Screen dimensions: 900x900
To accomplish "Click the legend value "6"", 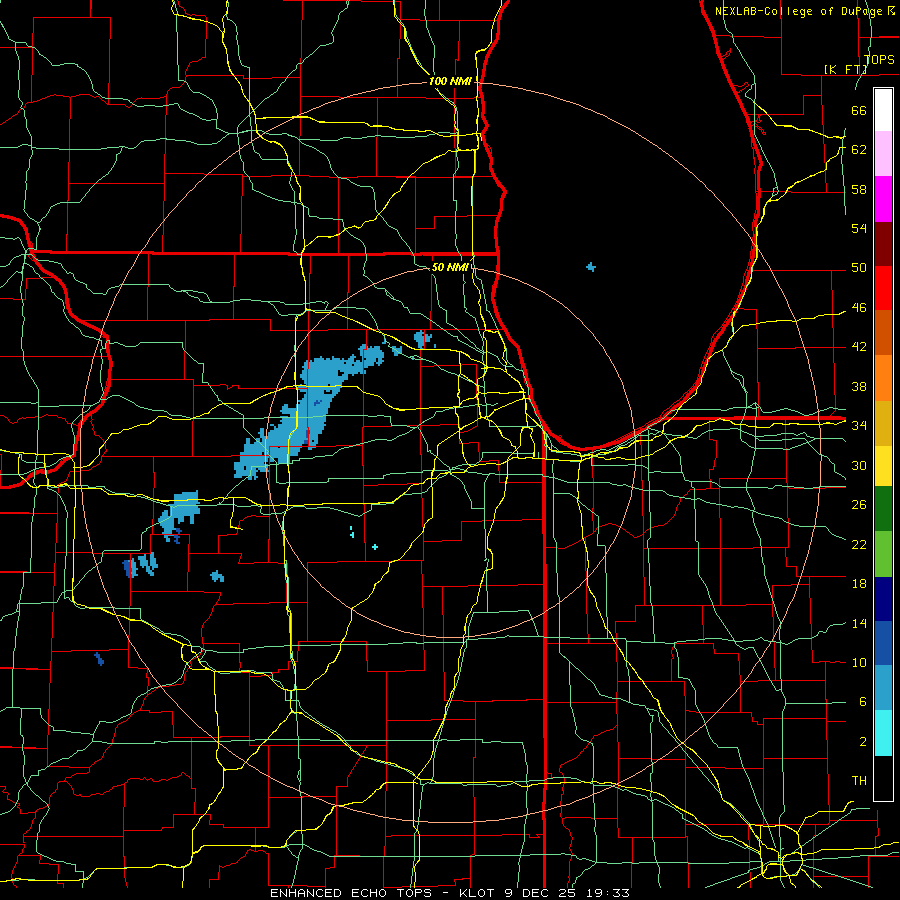I will [862, 701].
